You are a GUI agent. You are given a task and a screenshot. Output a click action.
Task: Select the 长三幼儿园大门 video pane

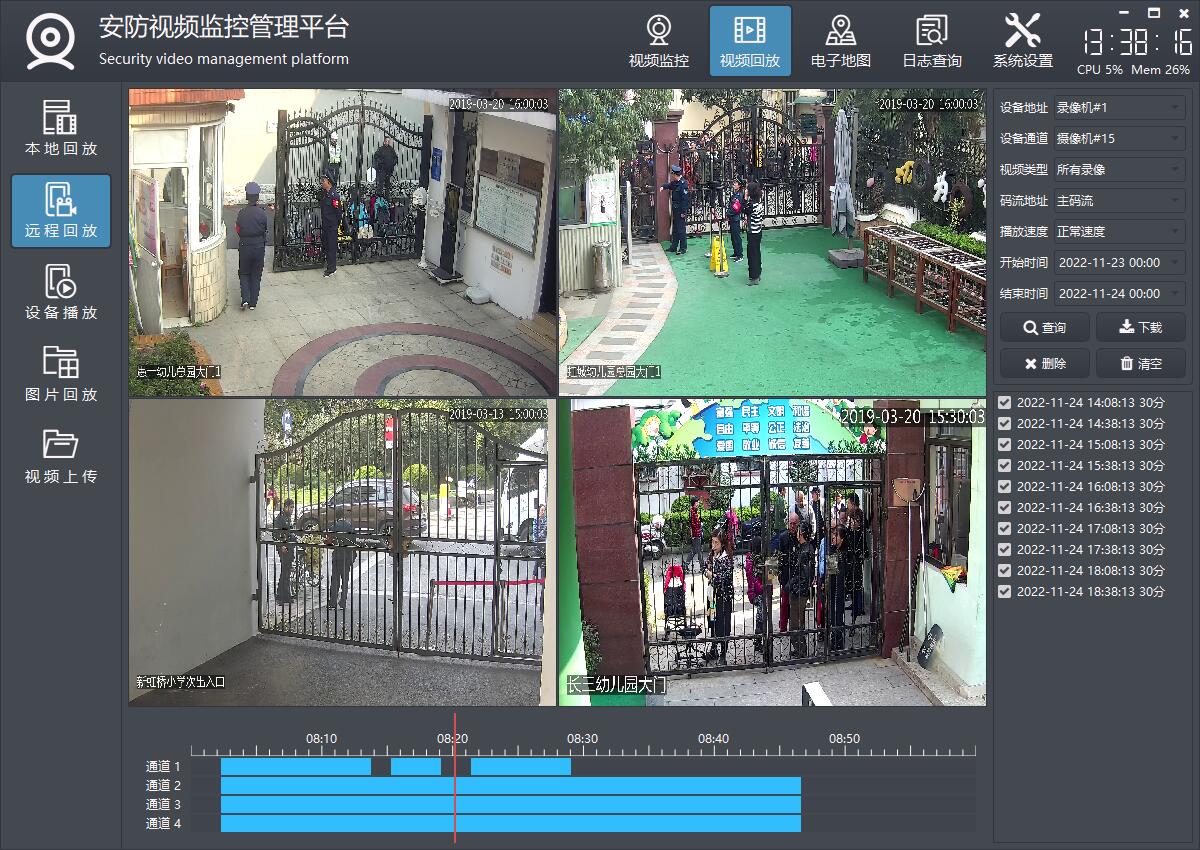click(x=772, y=552)
